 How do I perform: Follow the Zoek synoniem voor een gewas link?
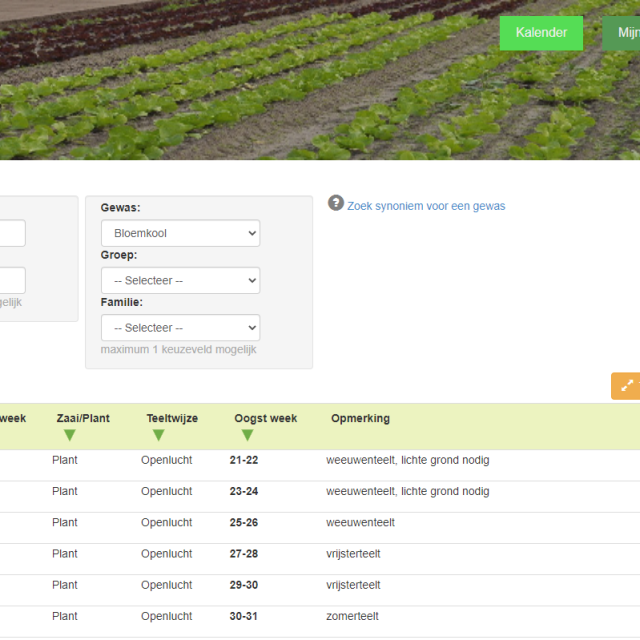[426, 206]
